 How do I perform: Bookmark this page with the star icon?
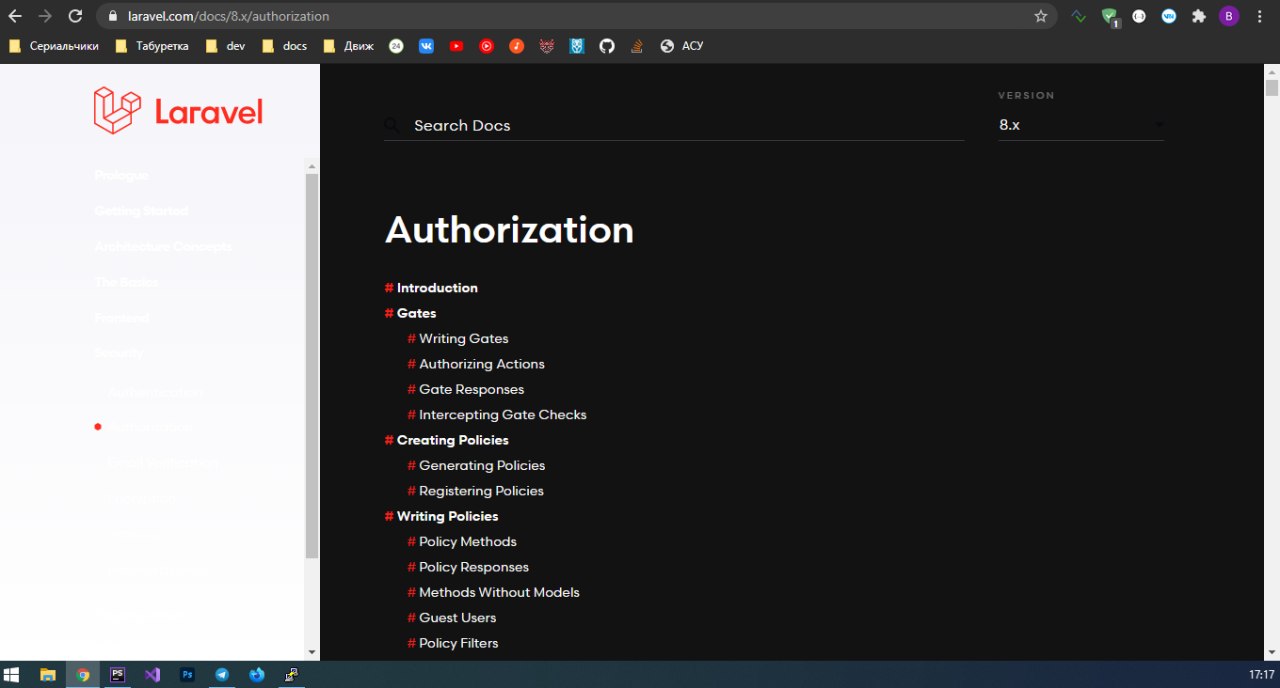pyautogui.click(x=1041, y=16)
